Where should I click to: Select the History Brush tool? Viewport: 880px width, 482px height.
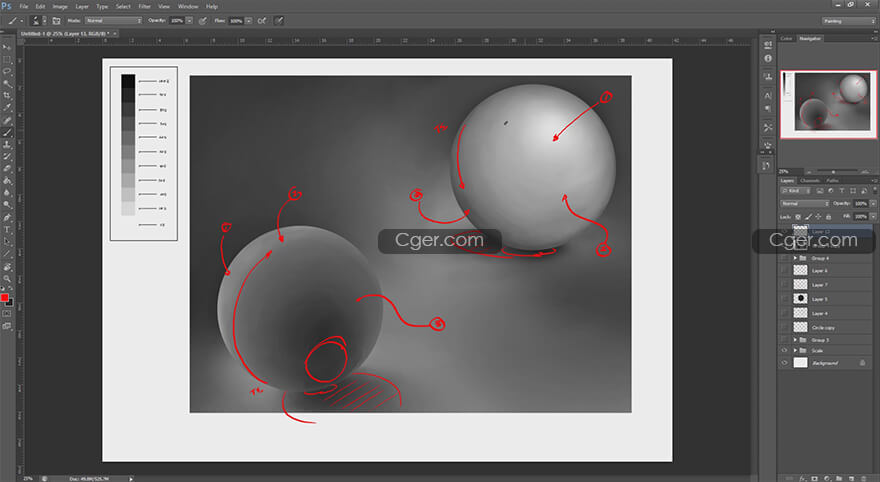[x=7, y=157]
